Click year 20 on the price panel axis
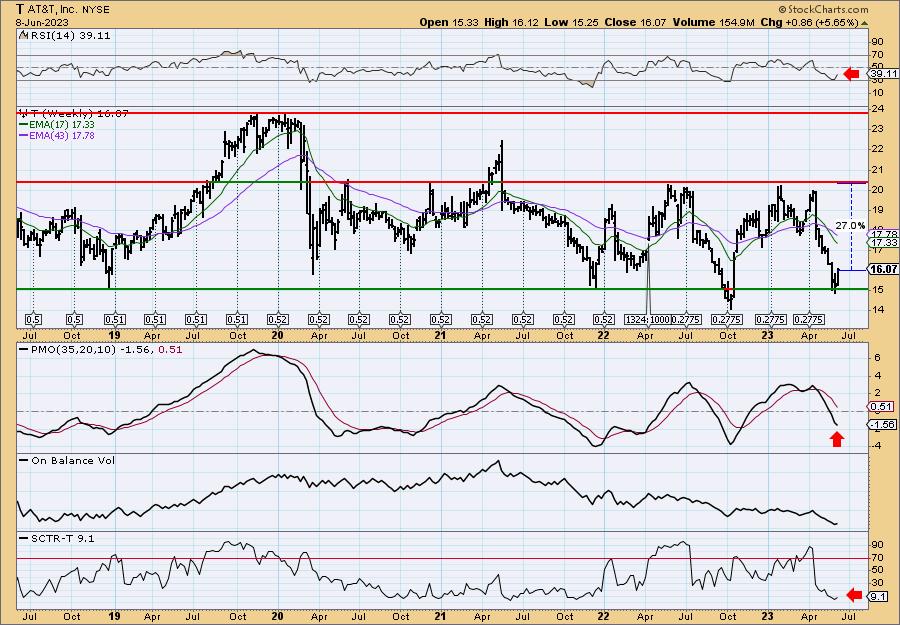This screenshot has width=900, height=625. pos(278,336)
